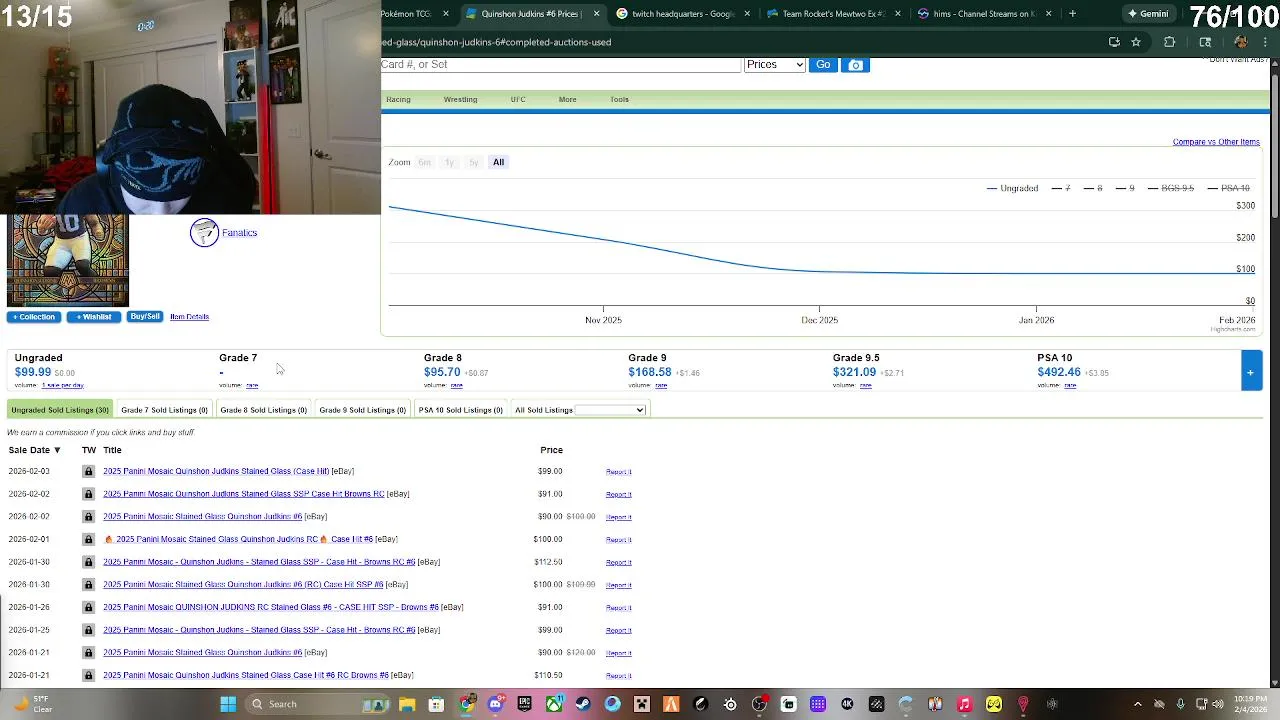Open Apple Music from the taskbar
This screenshot has width=1280, height=720.
pyautogui.click(x=964, y=704)
